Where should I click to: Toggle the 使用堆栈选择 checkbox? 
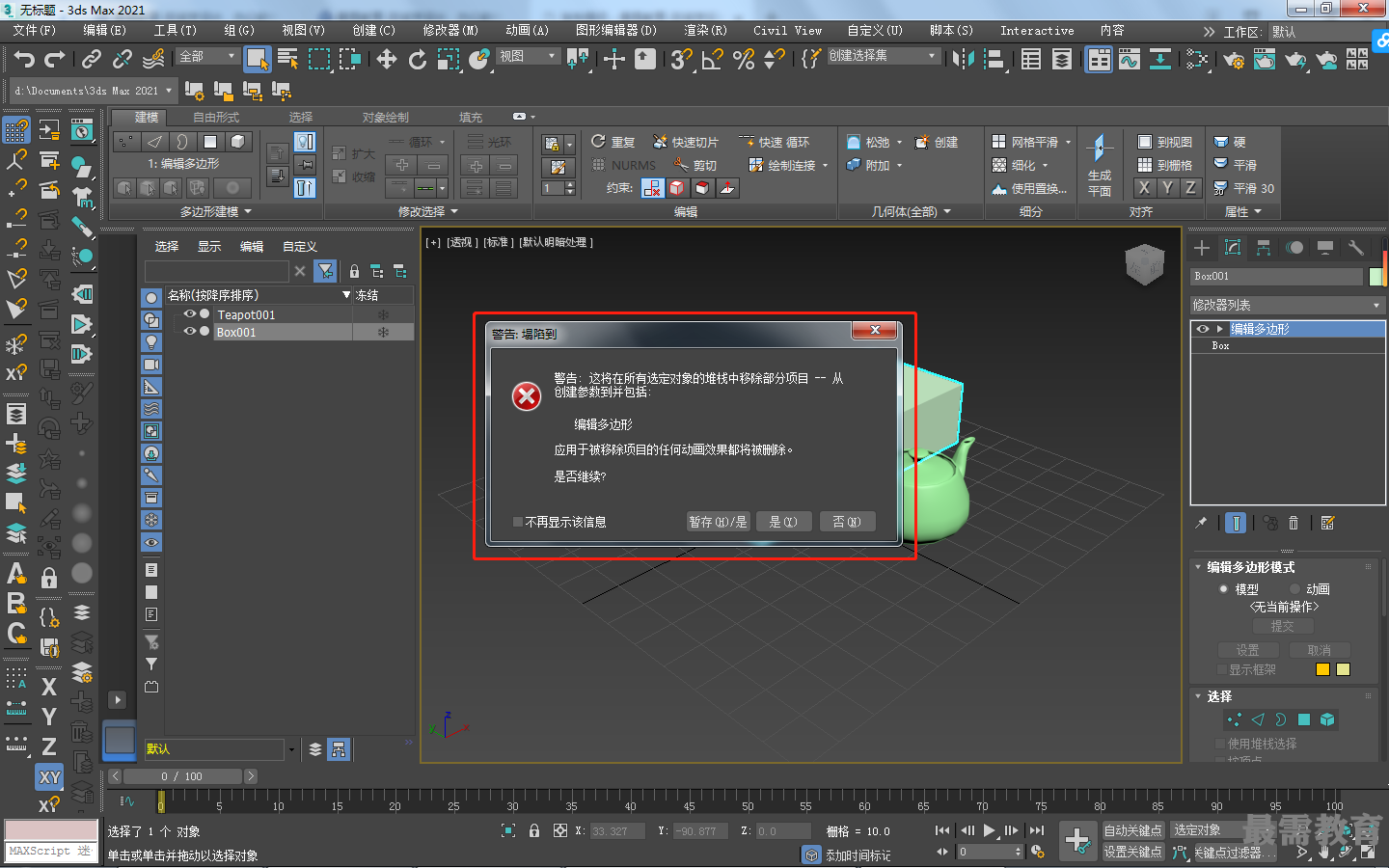(x=1220, y=744)
